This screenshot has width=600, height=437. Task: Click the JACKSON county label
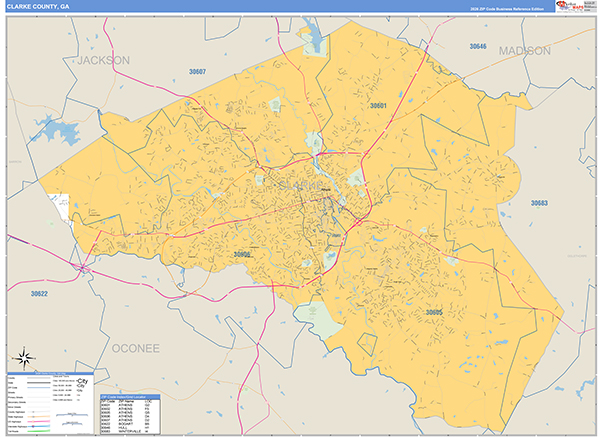pos(104,60)
